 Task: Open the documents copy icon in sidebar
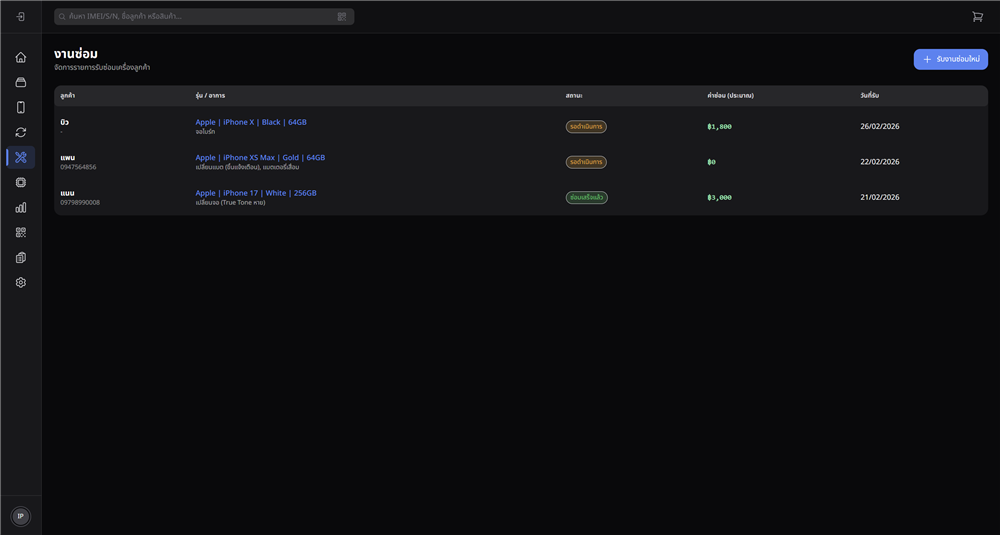(20, 258)
